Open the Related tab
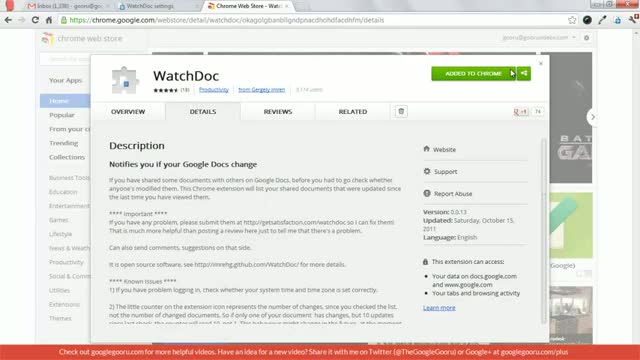Screen dimensions: 640x360 point(353,111)
